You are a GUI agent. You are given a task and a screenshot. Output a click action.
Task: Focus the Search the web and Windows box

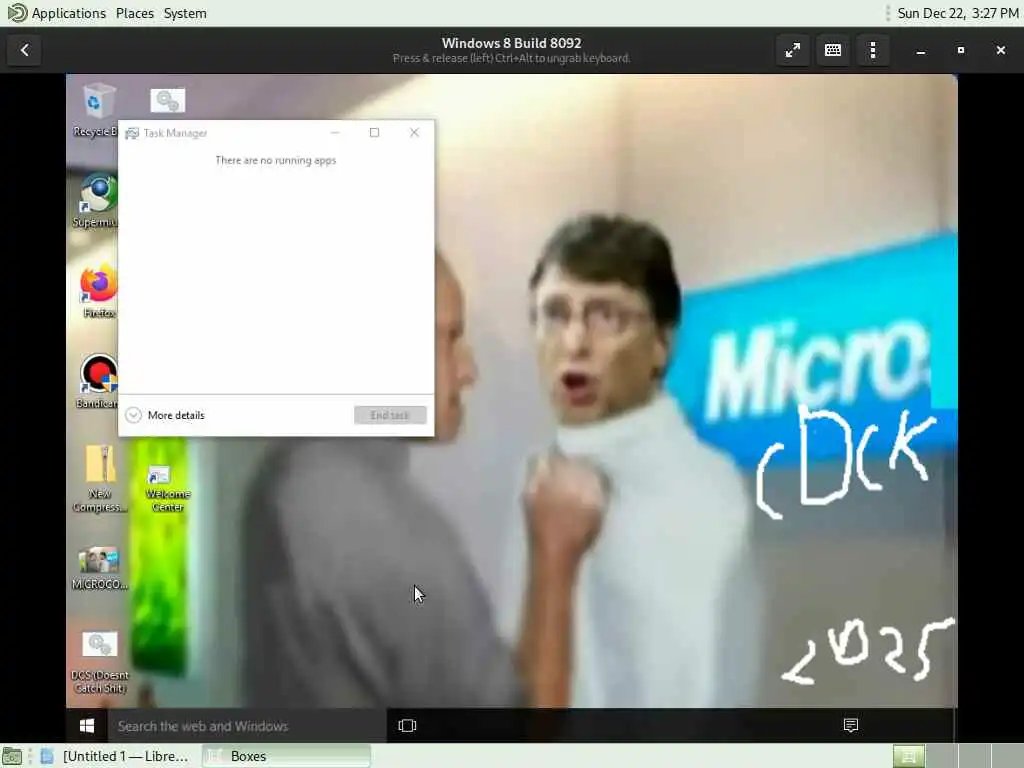pos(247,726)
